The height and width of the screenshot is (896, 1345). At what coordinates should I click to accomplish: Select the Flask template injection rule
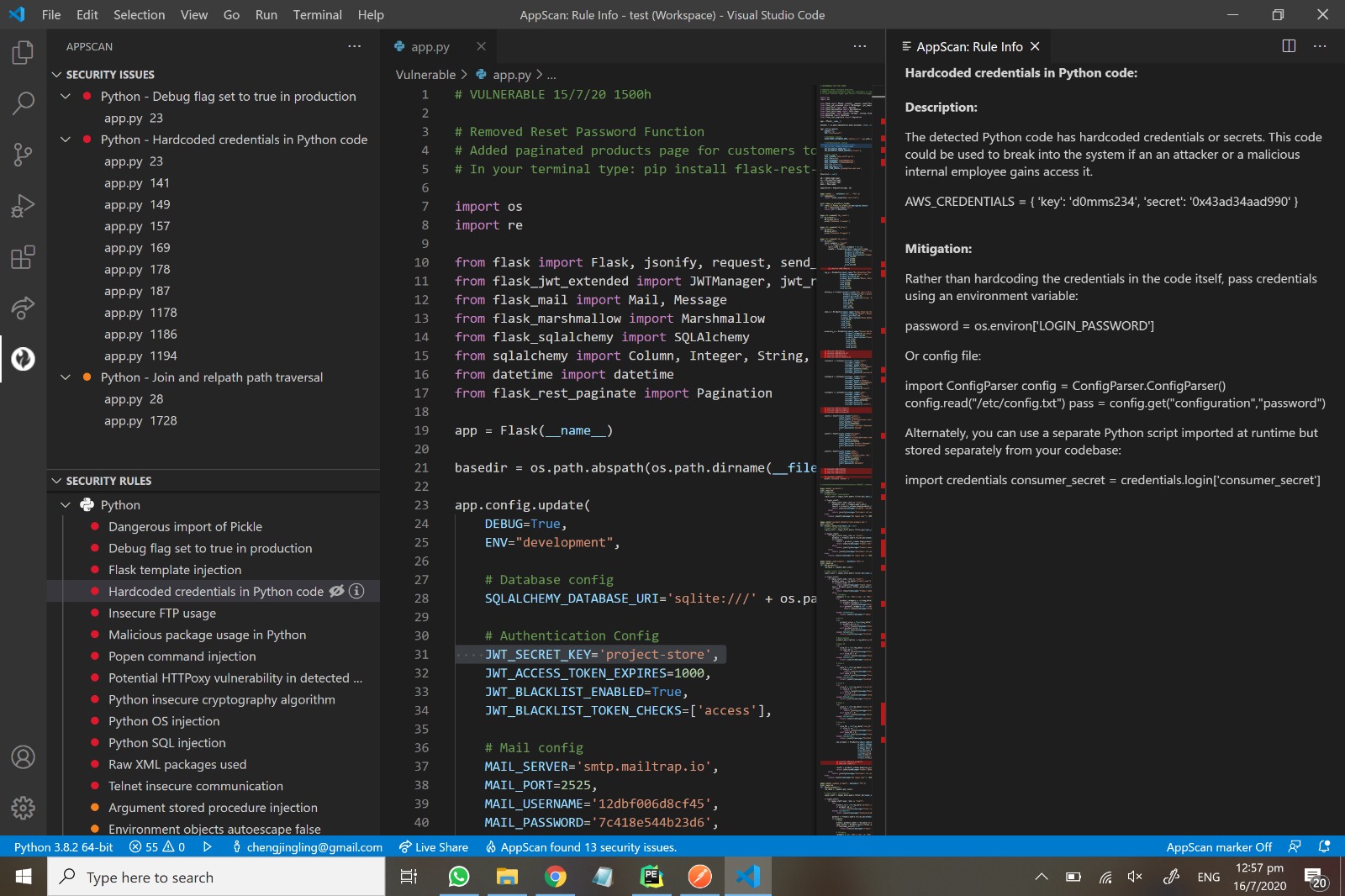point(214,569)
